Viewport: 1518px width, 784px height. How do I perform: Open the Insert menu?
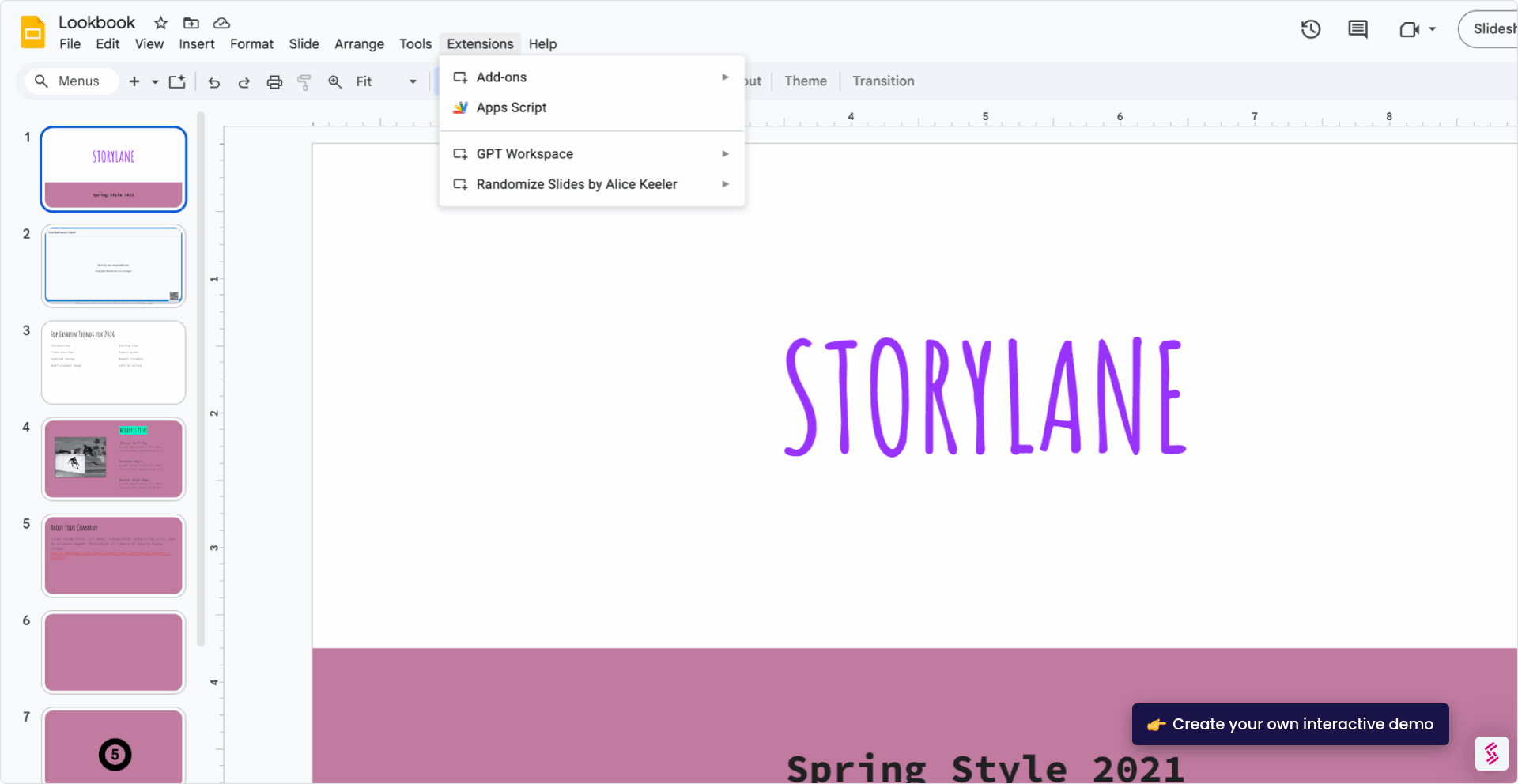click(197, 44)
